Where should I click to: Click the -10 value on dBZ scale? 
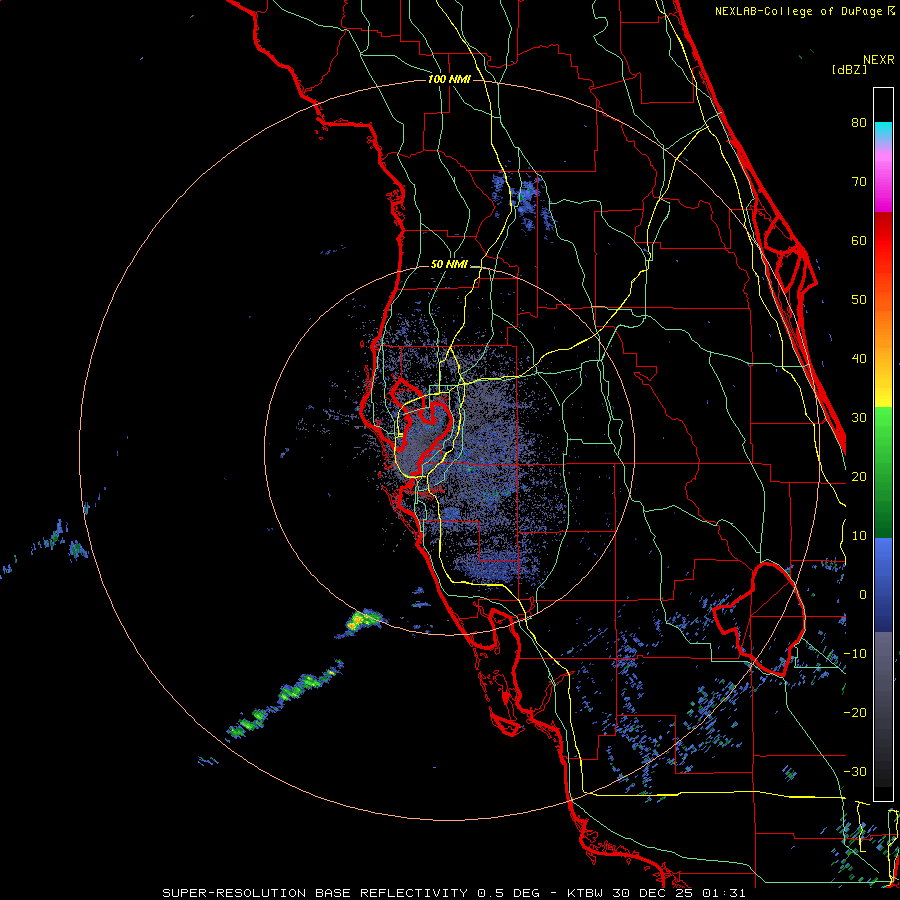click(x=855, y=654)
